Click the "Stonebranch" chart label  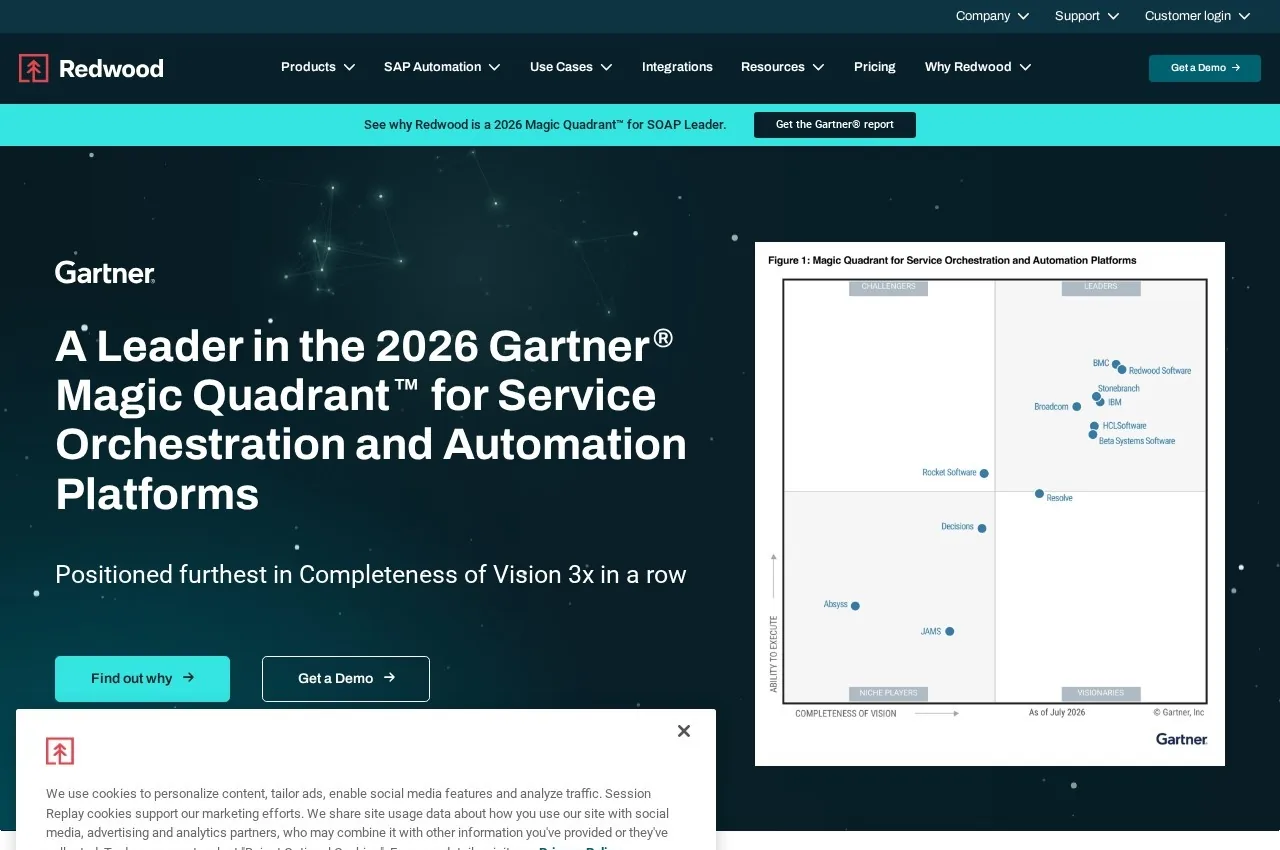point(1119,389)
